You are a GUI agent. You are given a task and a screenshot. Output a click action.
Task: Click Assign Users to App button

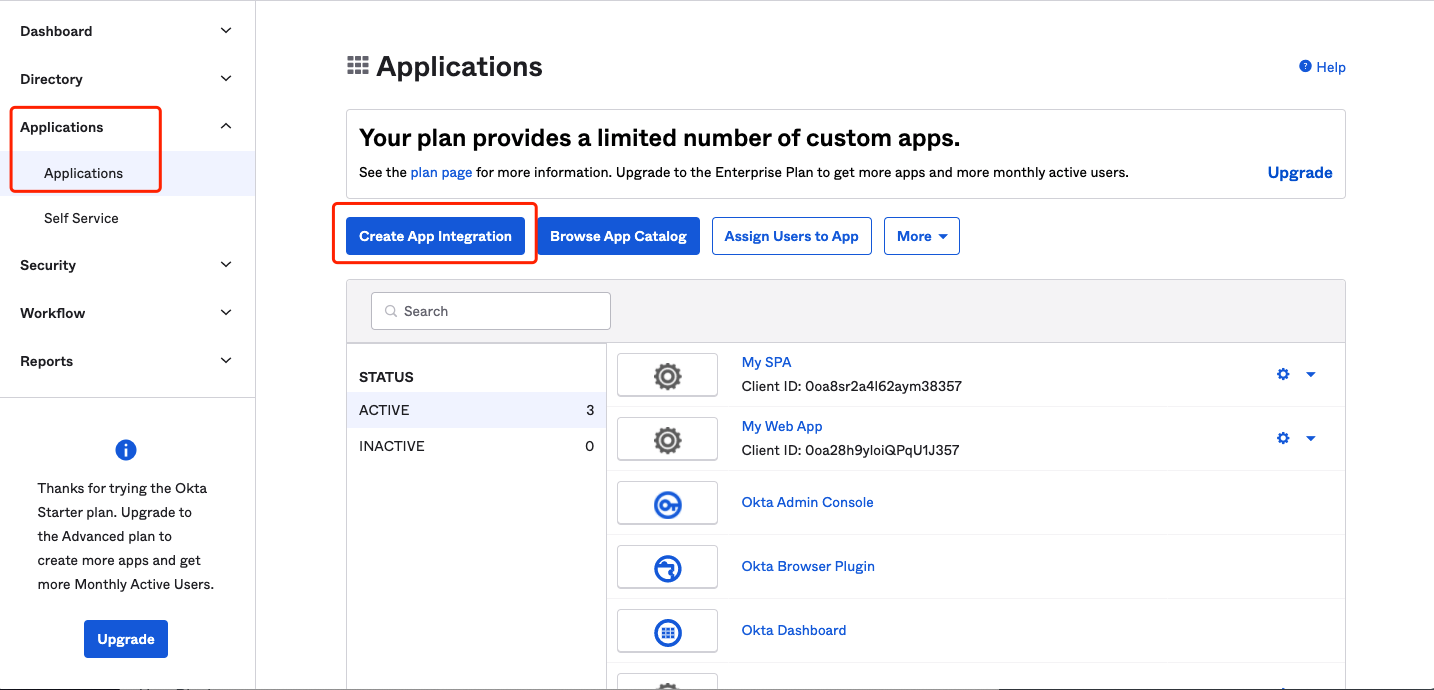coord(792,236)
